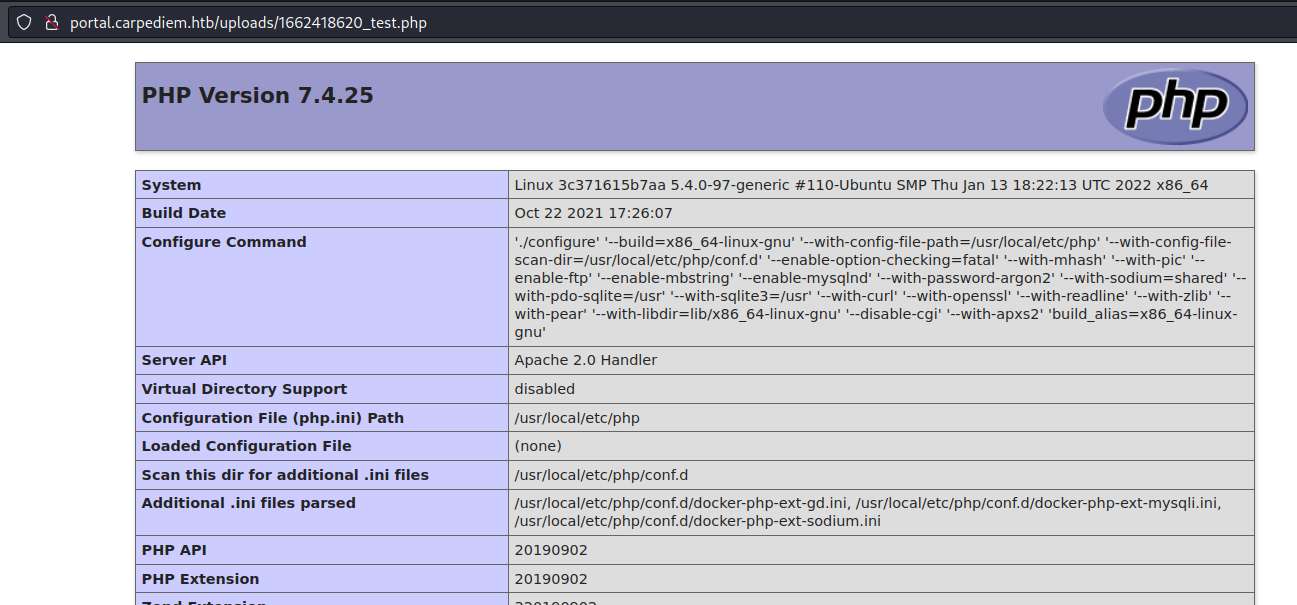Click the Build Date row label
The image size is (1297, 605).
tap(184, 213)
